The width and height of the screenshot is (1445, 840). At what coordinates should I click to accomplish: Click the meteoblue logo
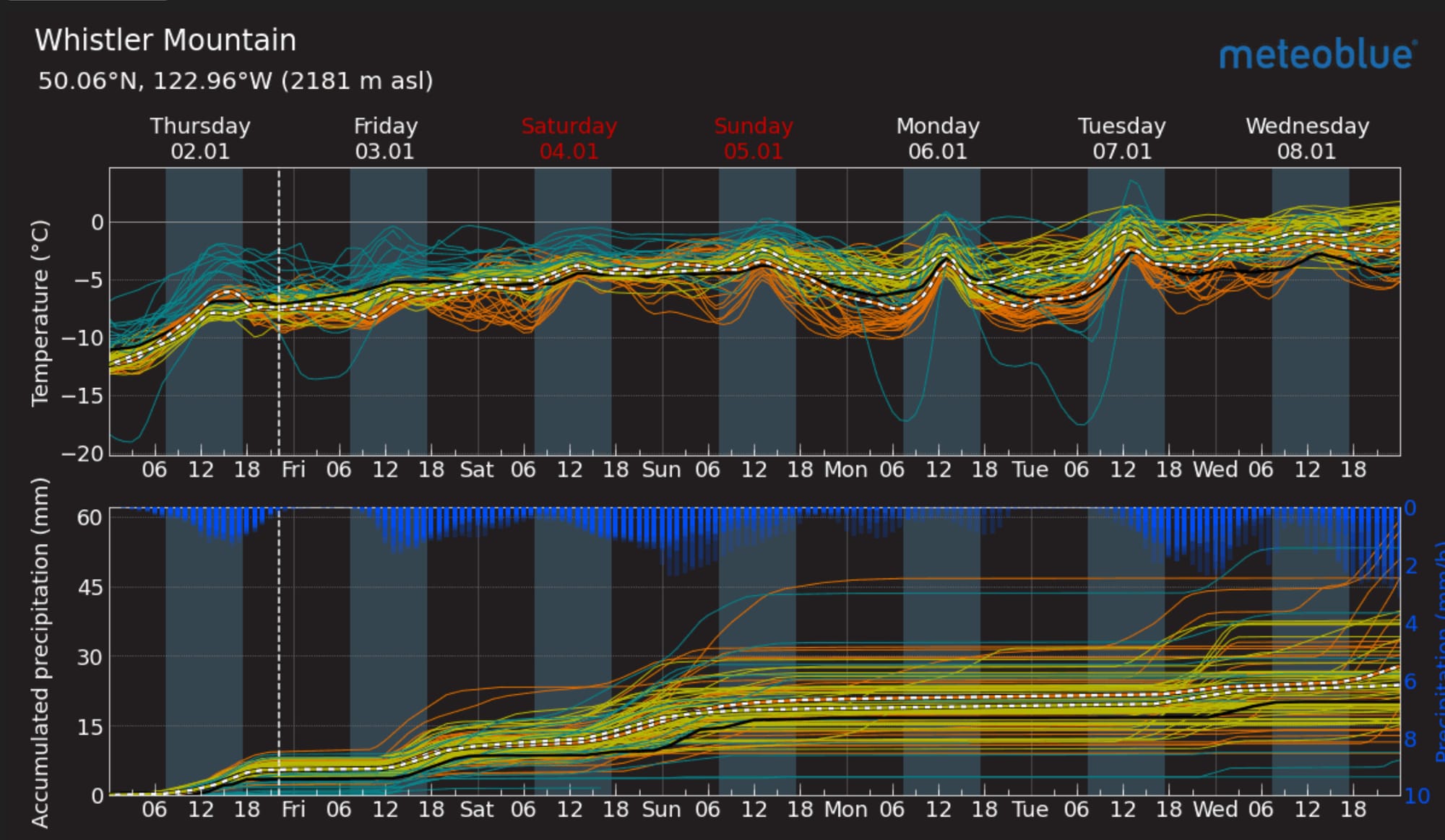tap(1318, 55)
